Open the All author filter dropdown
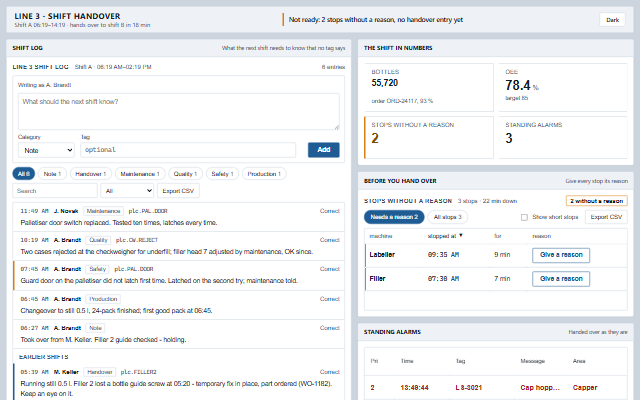This screenshot has height=400, width=640. (127, 191)
